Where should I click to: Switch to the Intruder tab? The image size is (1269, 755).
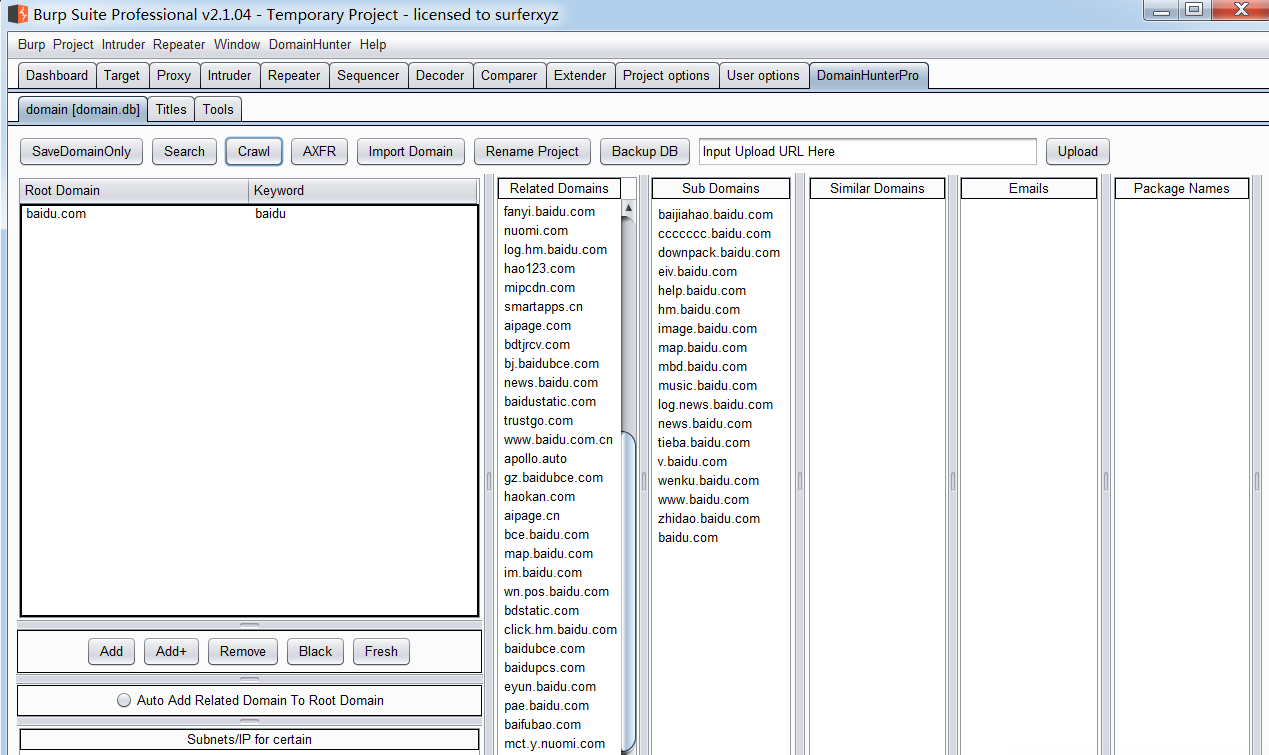229,75
